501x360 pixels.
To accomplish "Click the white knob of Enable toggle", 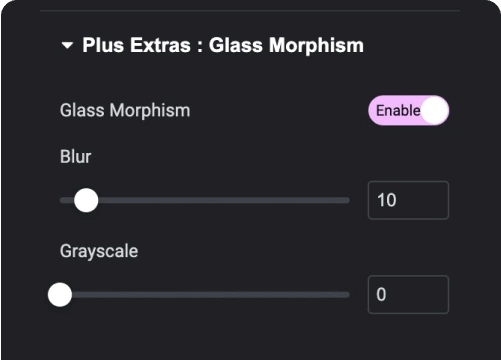I will coord(434,110).
